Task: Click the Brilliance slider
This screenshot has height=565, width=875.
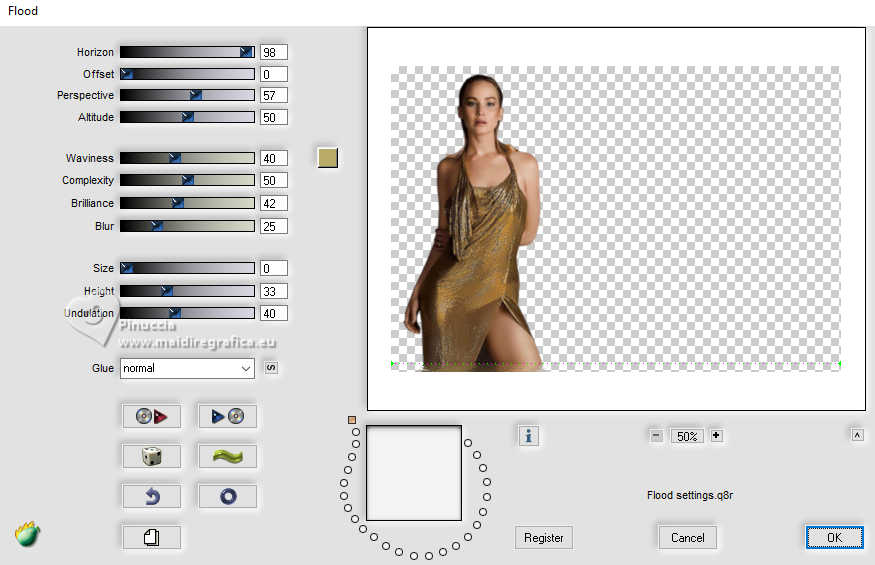Action: pos(188,203)
